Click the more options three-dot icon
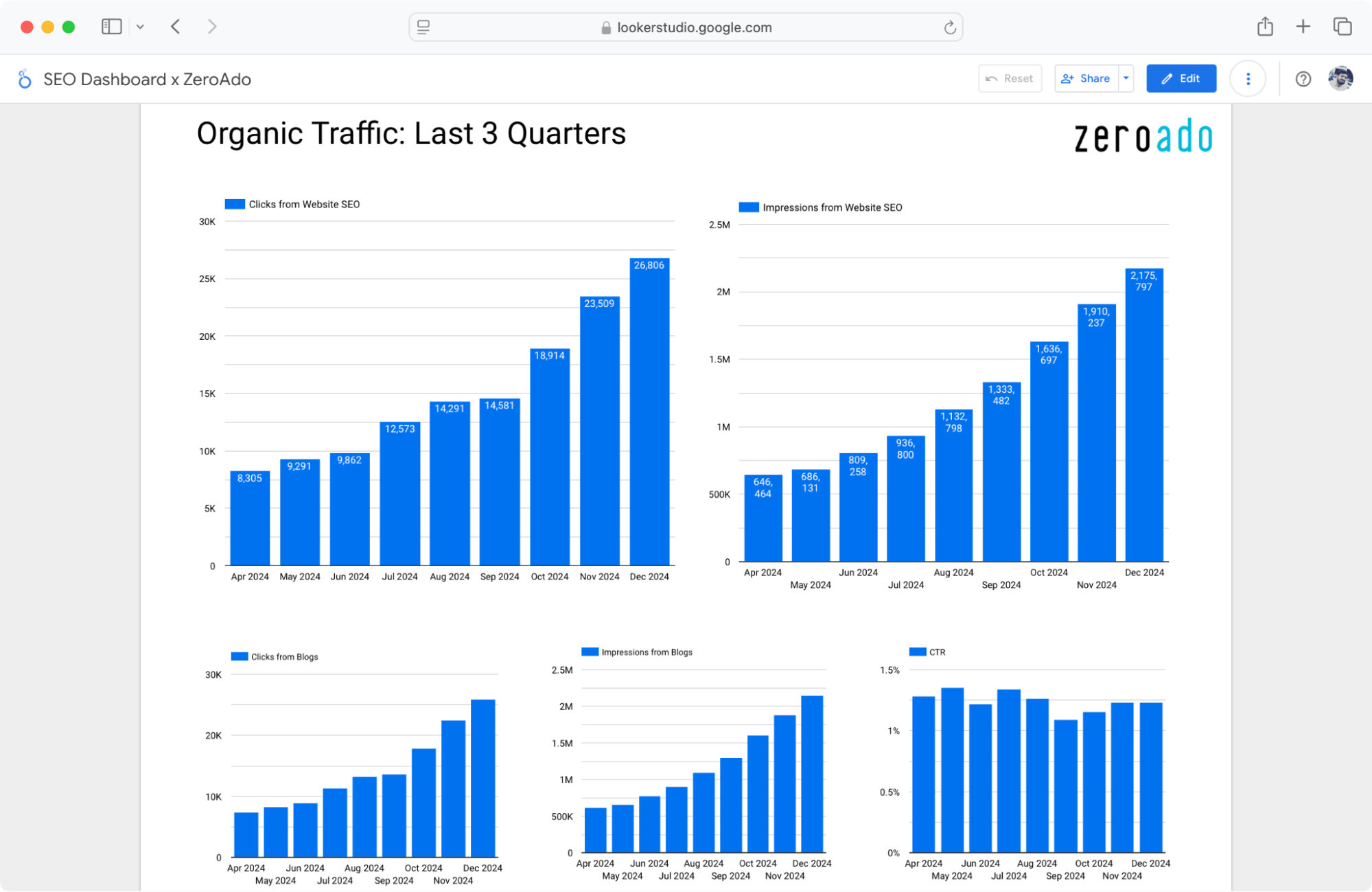Viewport: 1372px width, 892px height. 1248,78
